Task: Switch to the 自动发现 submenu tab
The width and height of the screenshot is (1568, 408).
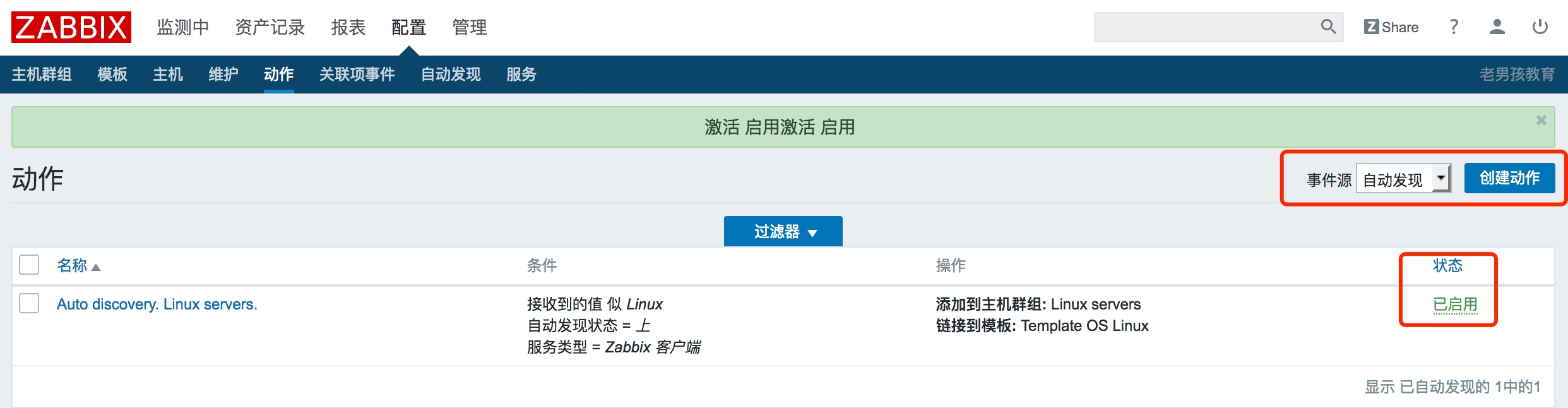Action: (451, 75)
